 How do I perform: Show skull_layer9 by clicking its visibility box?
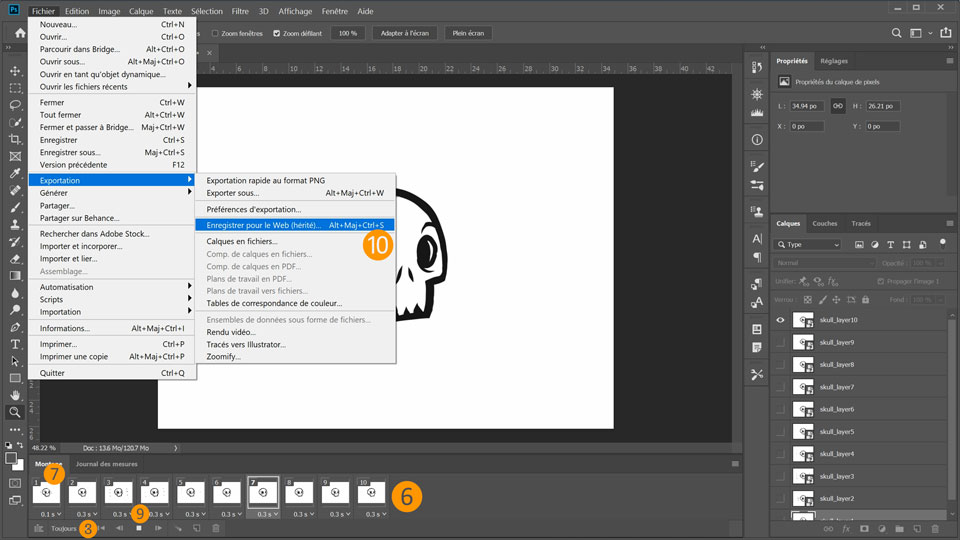coord(781,342)
